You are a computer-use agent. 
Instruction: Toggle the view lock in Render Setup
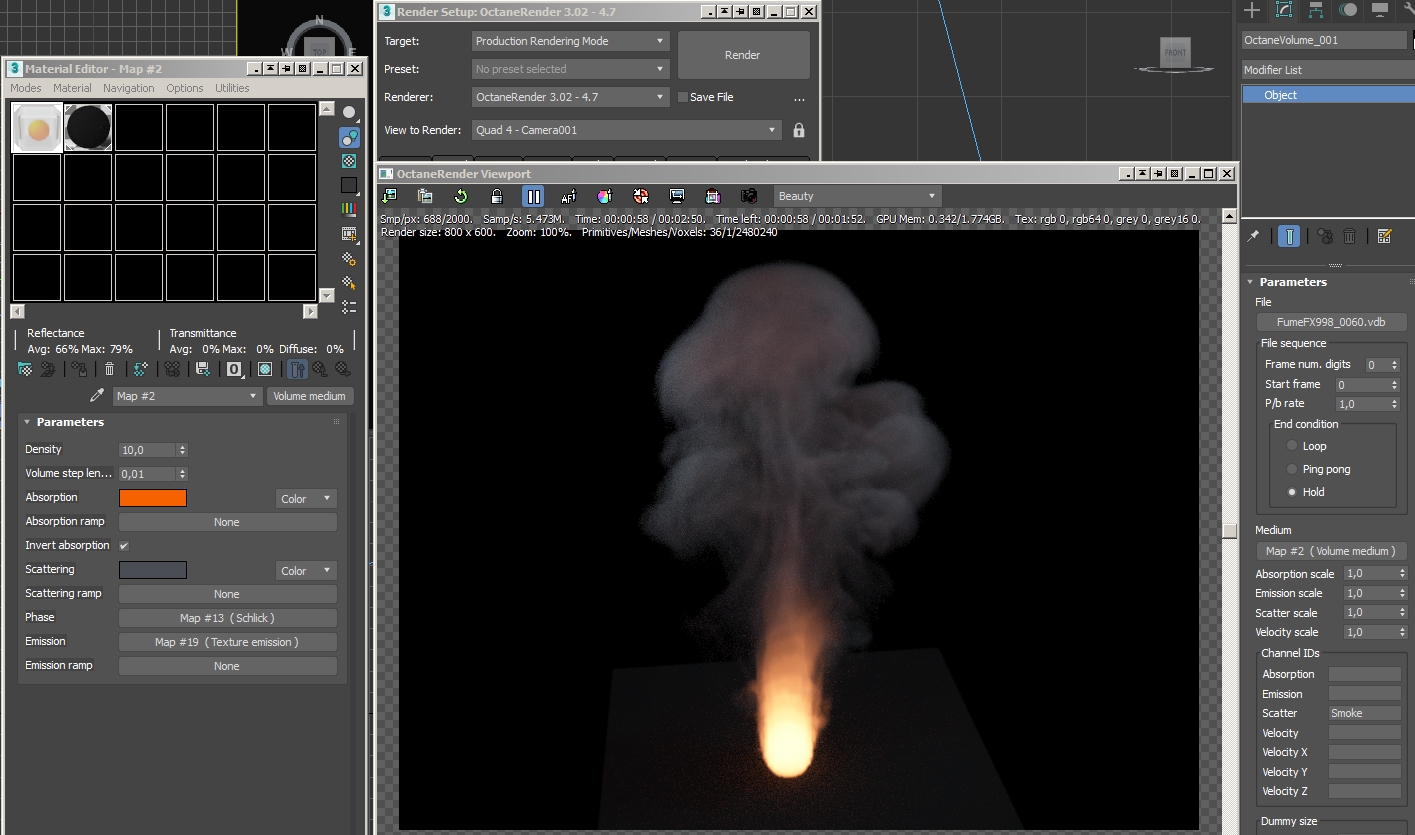point(799,130)
